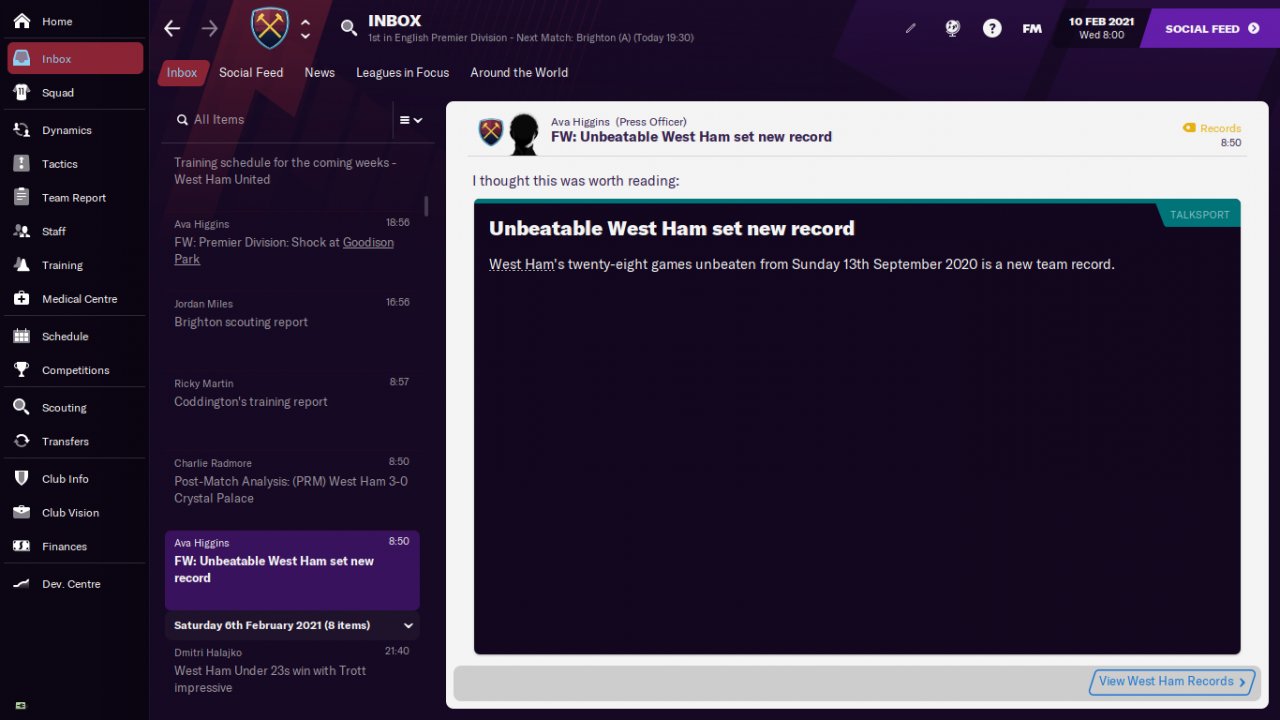This screenshot has width=1280, height=720.
Task: Open the Squad shirt icon
Action: 21,92
